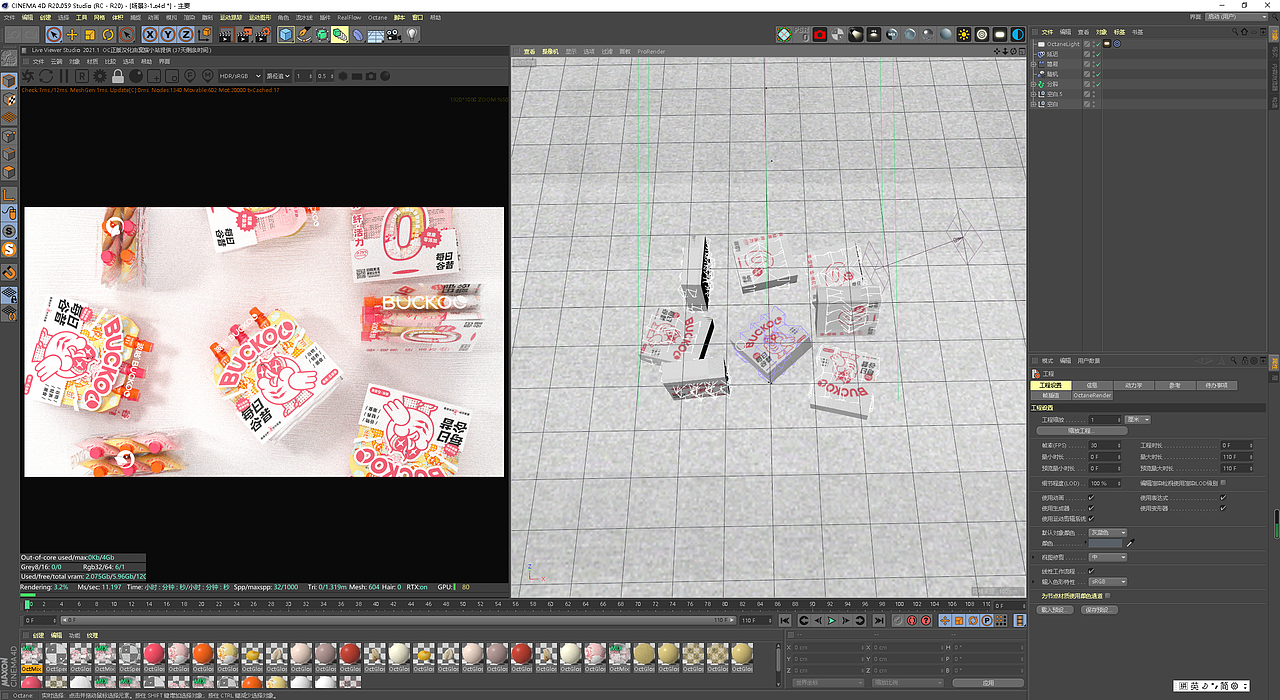The width and height of the screenshot is (1280, 700).
Task: Click the Octane red camera icon
Action: 820,34
